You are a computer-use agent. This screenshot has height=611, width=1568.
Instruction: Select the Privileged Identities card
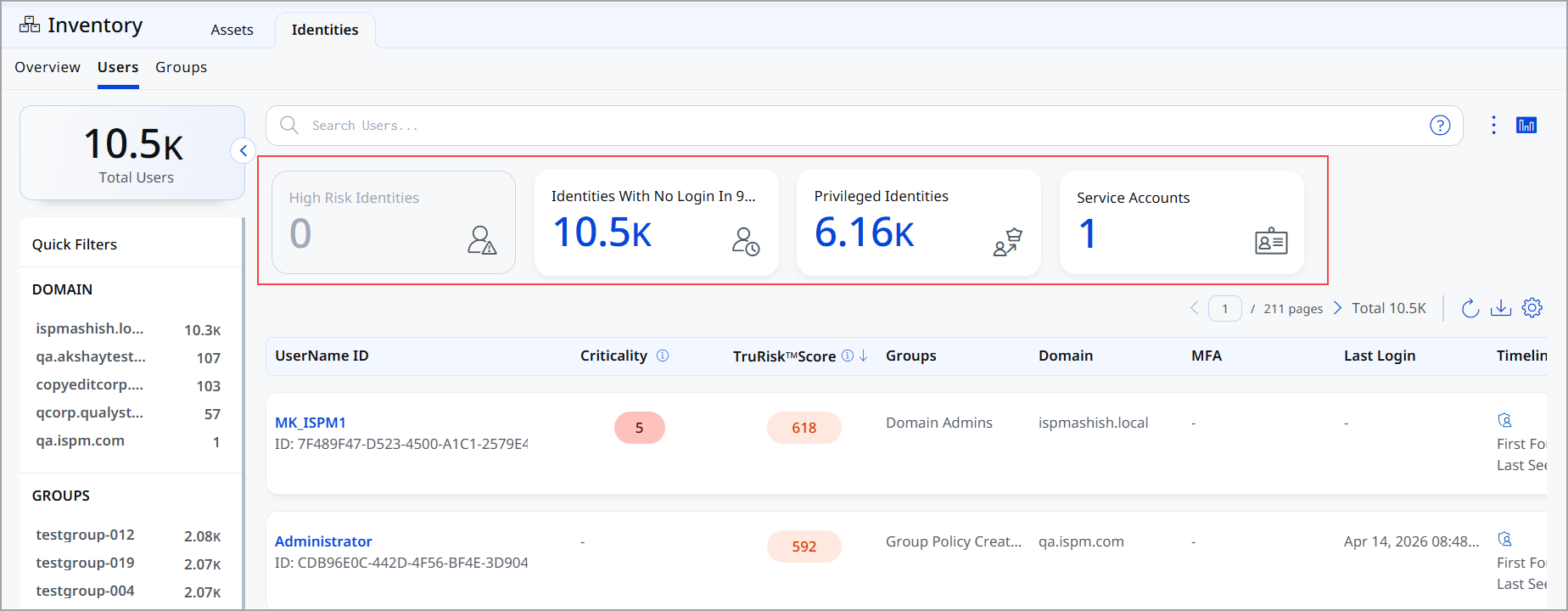tap(919, 222)
